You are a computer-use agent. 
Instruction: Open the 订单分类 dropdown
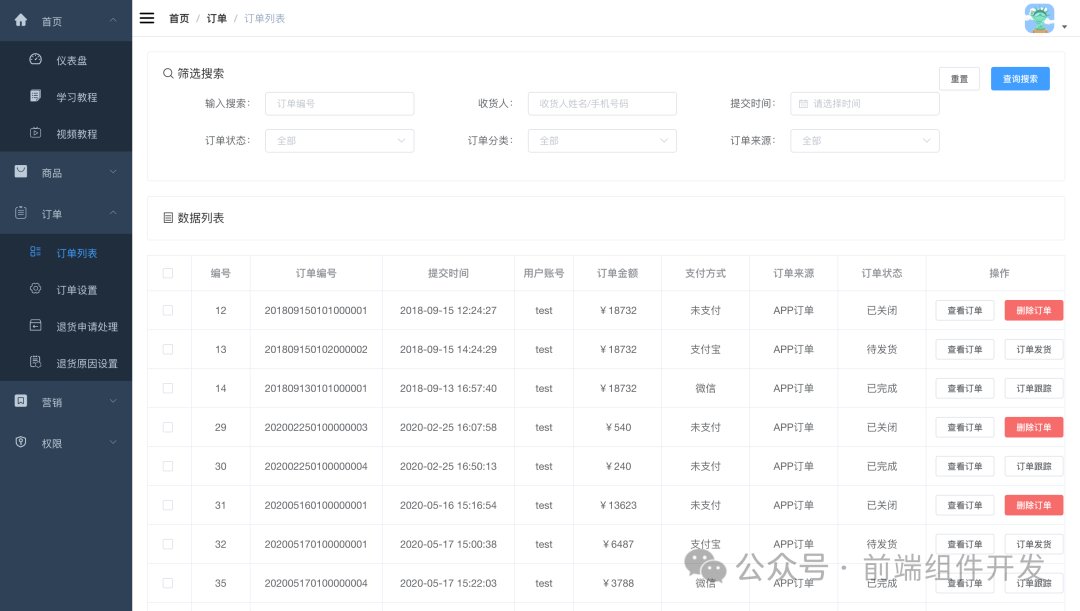coord(602,141)
